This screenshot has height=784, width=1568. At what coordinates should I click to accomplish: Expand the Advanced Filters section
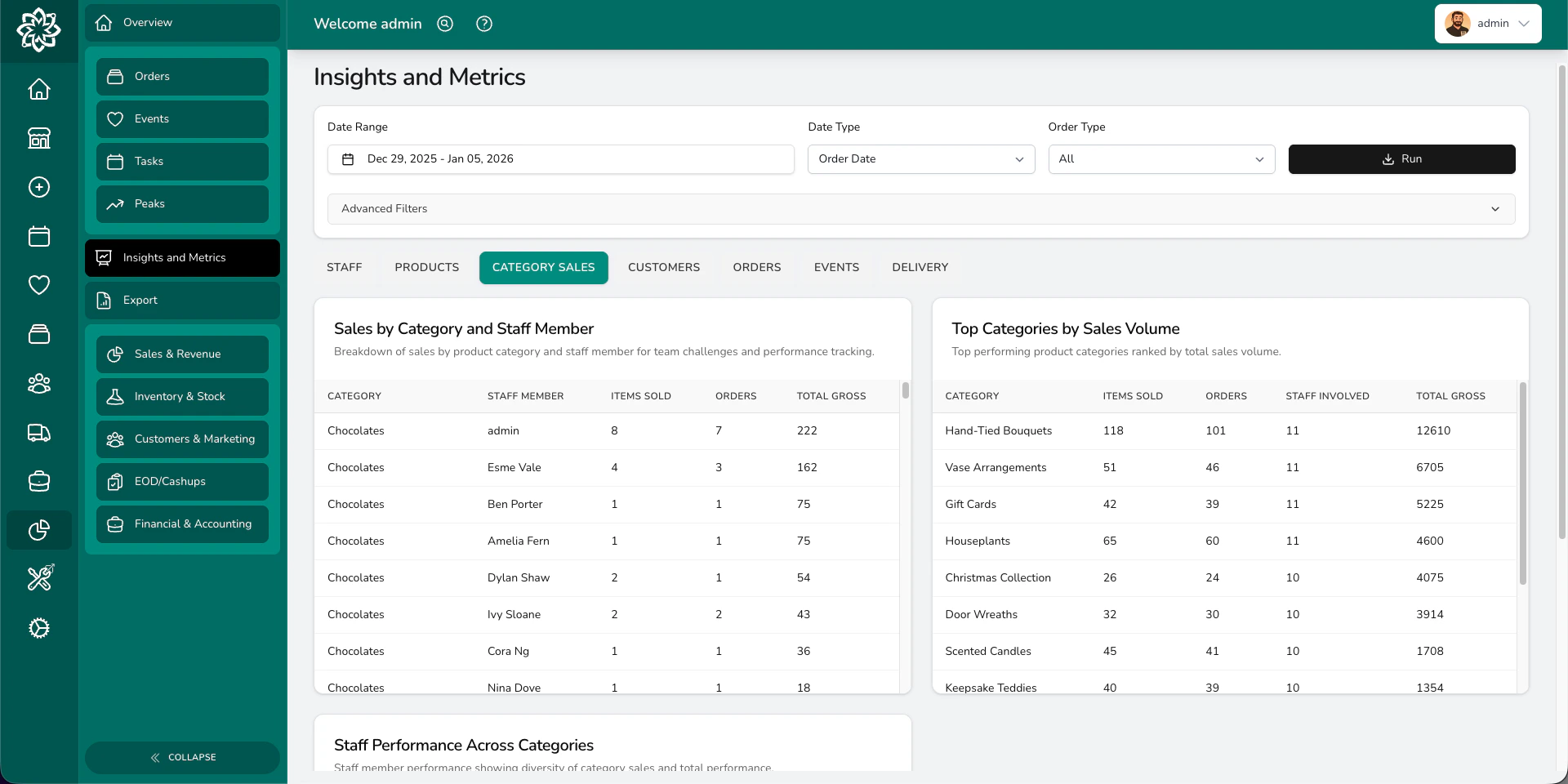point(920,209)
